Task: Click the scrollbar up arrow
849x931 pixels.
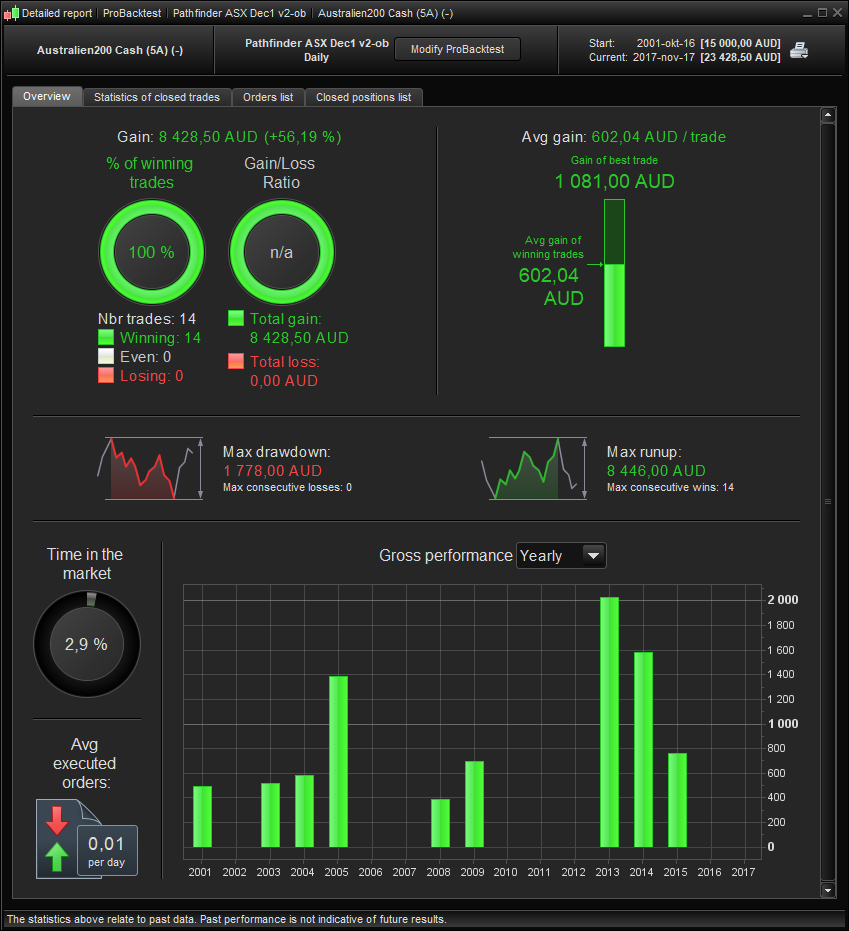Action: pyautogui.click(x=828, y=115)
